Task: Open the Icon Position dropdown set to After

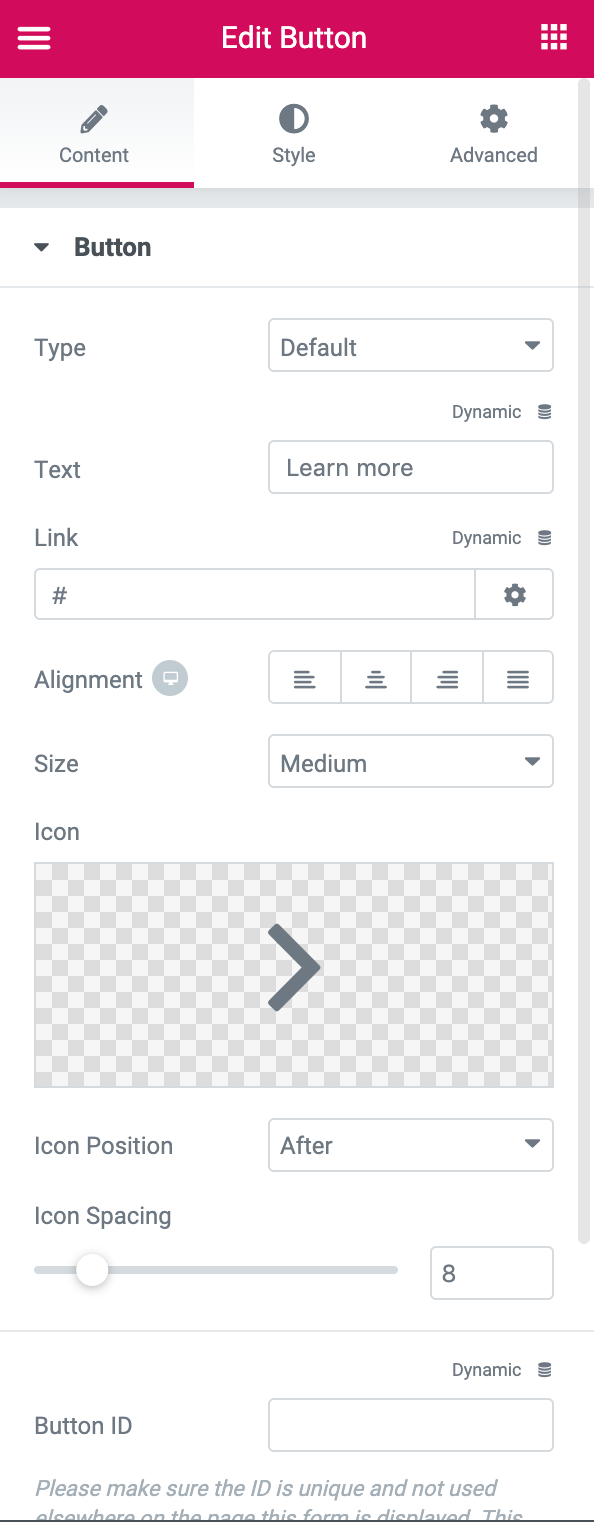Action: (x=410, y=1145)
